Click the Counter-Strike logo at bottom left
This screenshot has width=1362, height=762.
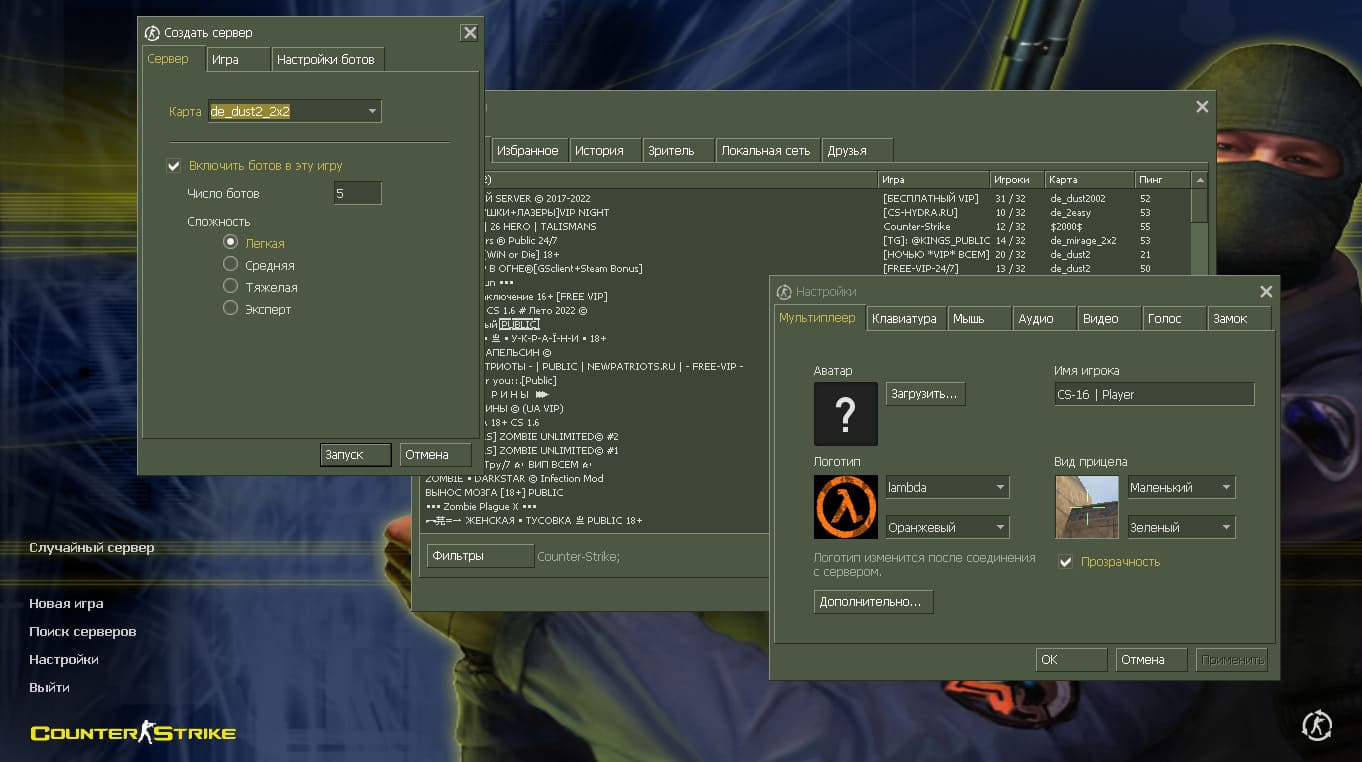point(133,733)
